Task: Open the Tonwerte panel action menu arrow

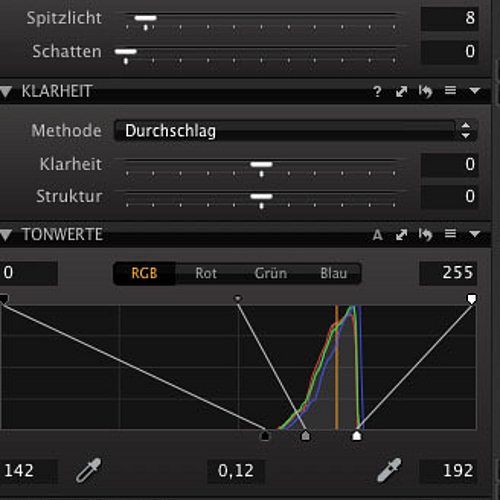Action: pos(475,234)
